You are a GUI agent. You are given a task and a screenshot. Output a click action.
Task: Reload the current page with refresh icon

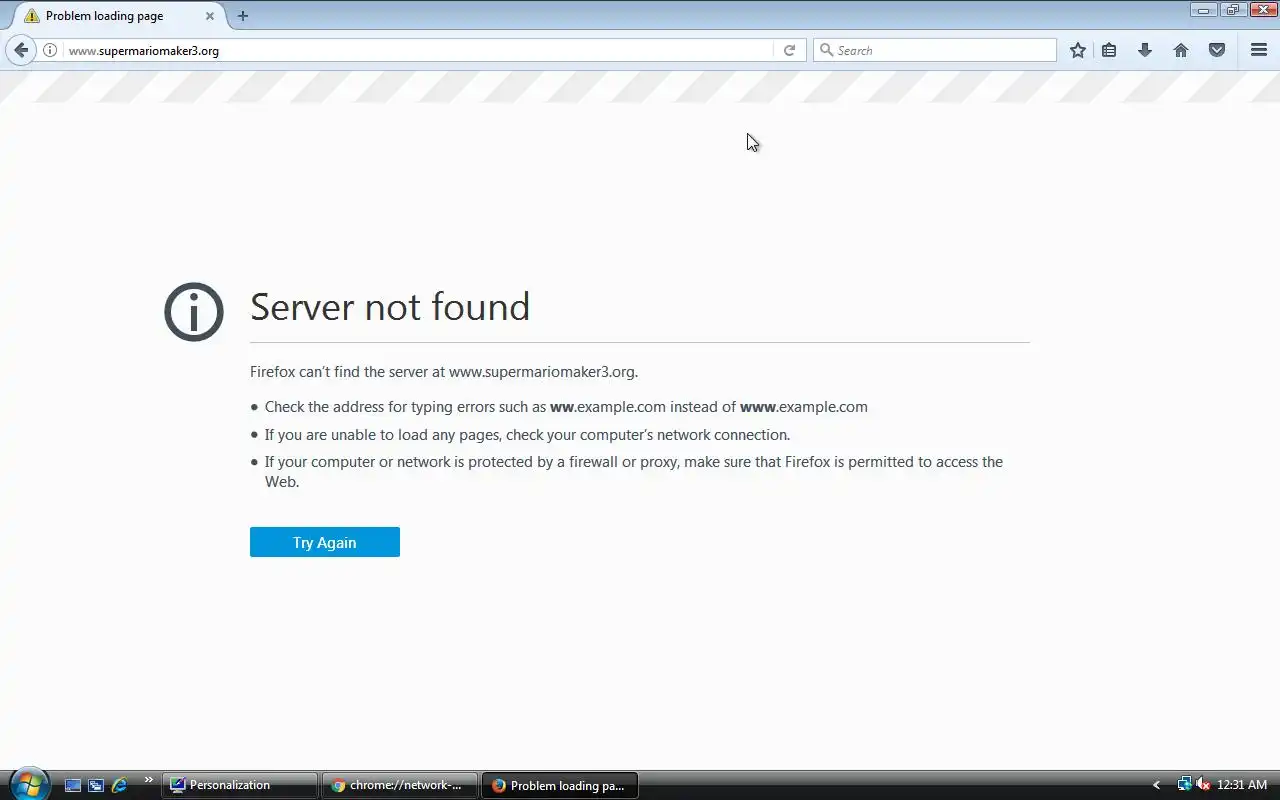pyautogui.click(x=789, y=50)
